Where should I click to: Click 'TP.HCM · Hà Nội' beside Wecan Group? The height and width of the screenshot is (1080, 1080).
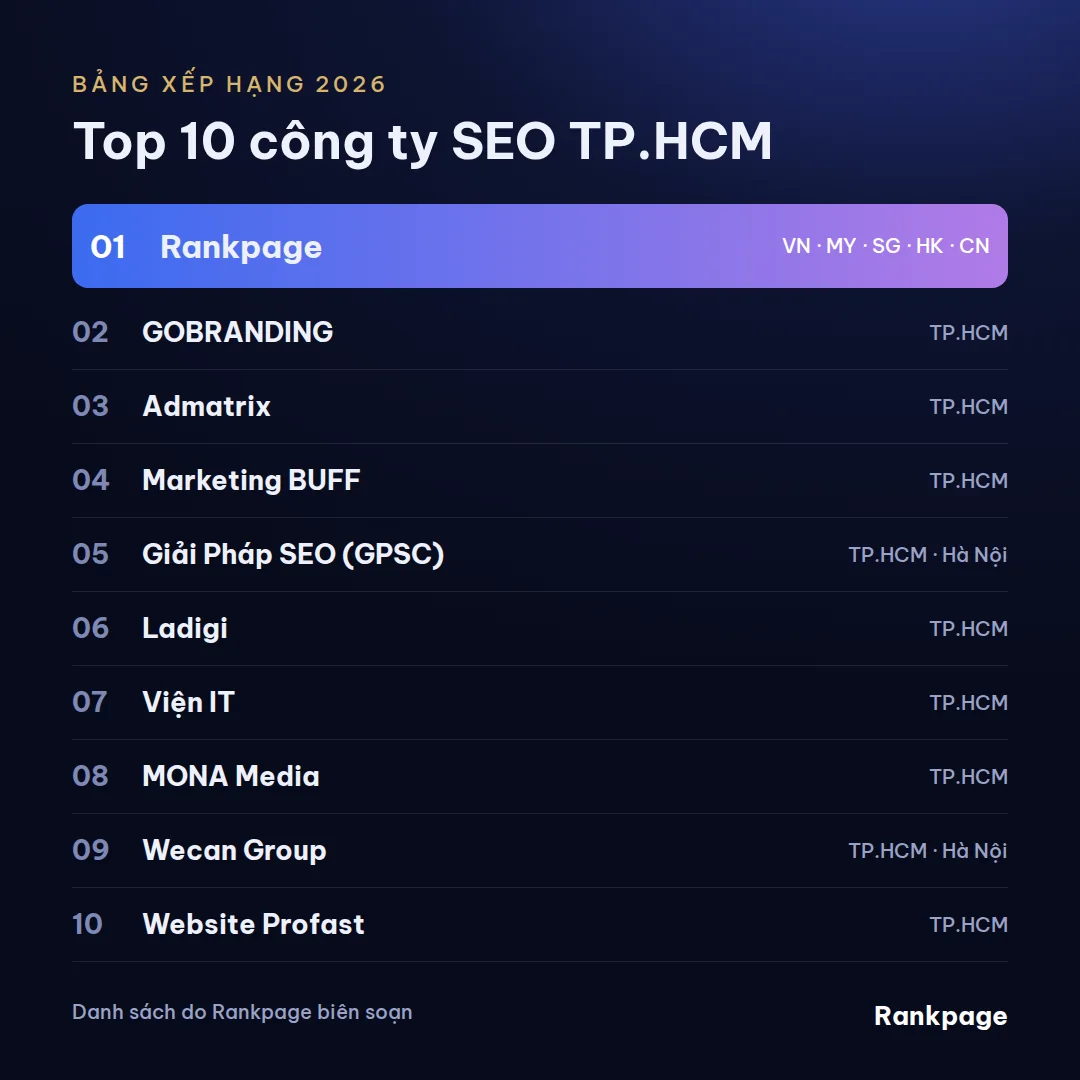click(x=928, y=851)
